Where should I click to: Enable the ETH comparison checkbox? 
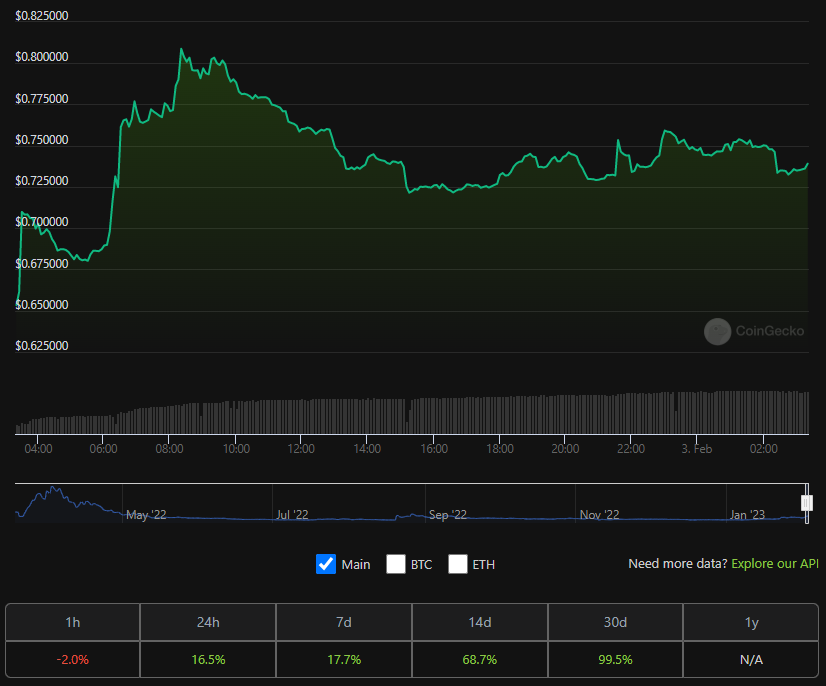point(458,564)
